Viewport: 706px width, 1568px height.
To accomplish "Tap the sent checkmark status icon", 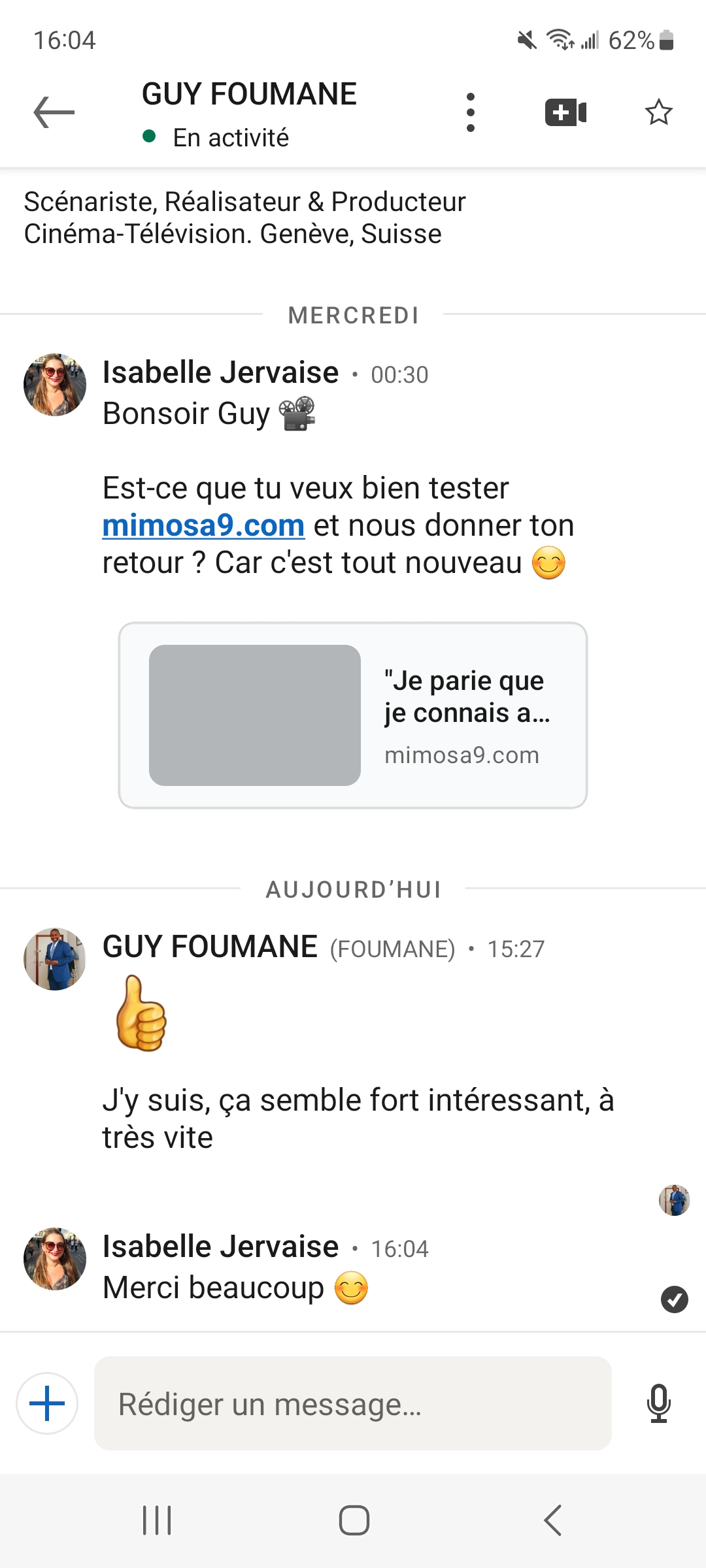I will [674, 1299].
